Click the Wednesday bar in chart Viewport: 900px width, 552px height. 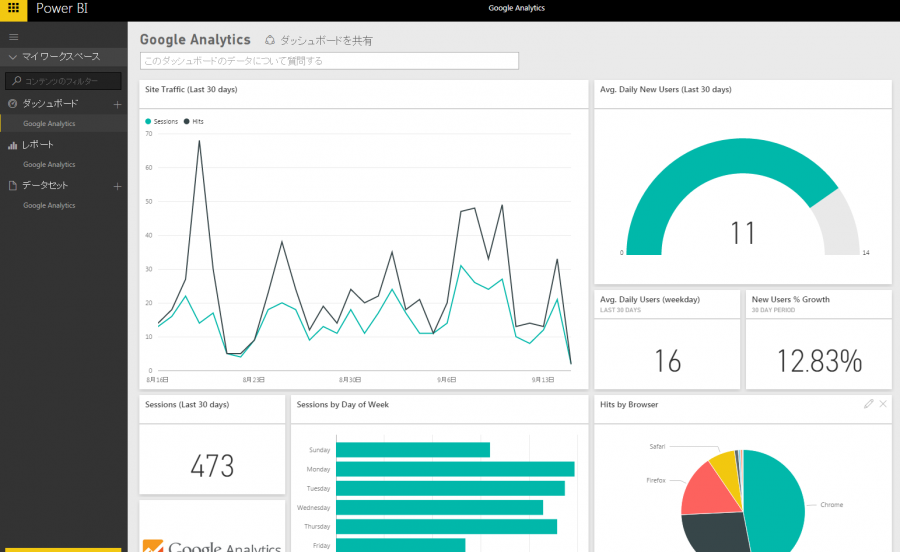pos(440,507)
